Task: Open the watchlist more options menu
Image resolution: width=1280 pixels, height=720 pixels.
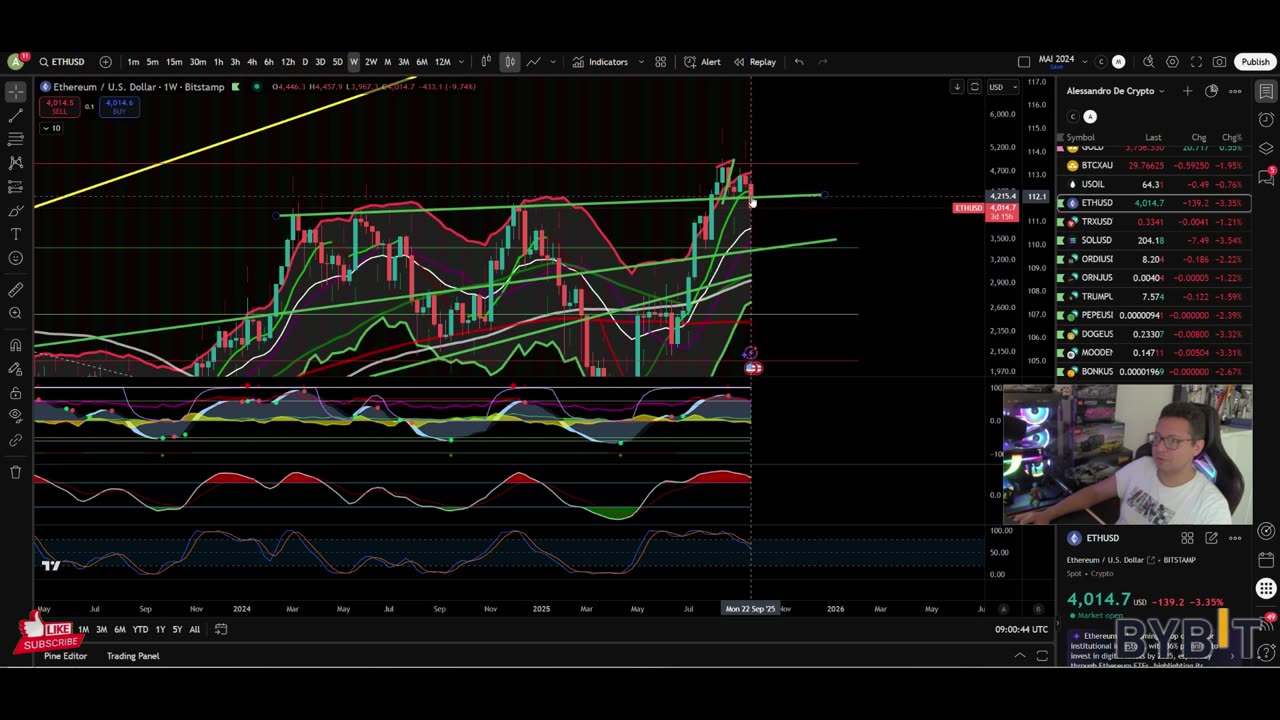Action: (x=1235, y=91)
